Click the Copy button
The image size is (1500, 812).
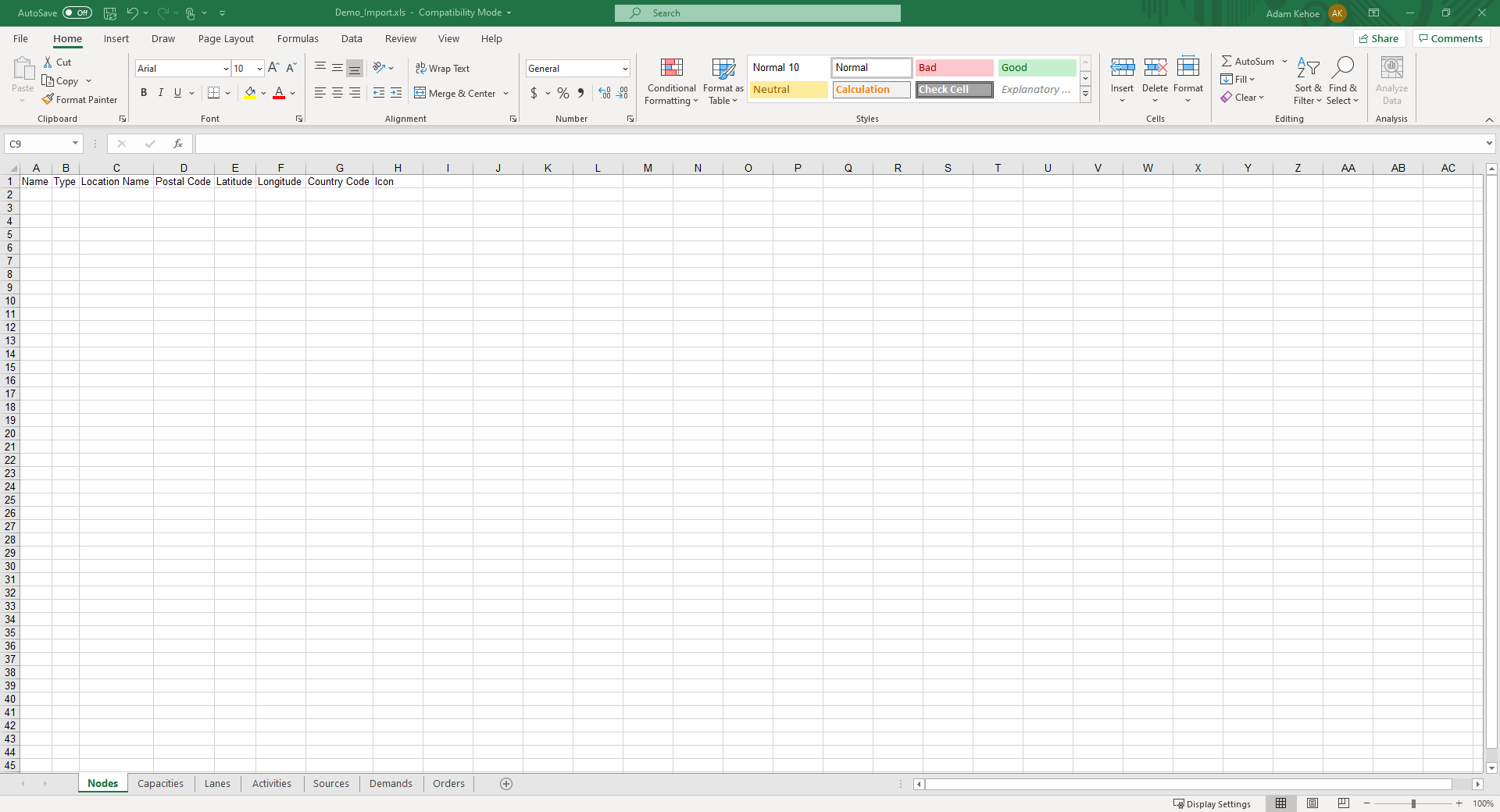click(x=60, y=81)
